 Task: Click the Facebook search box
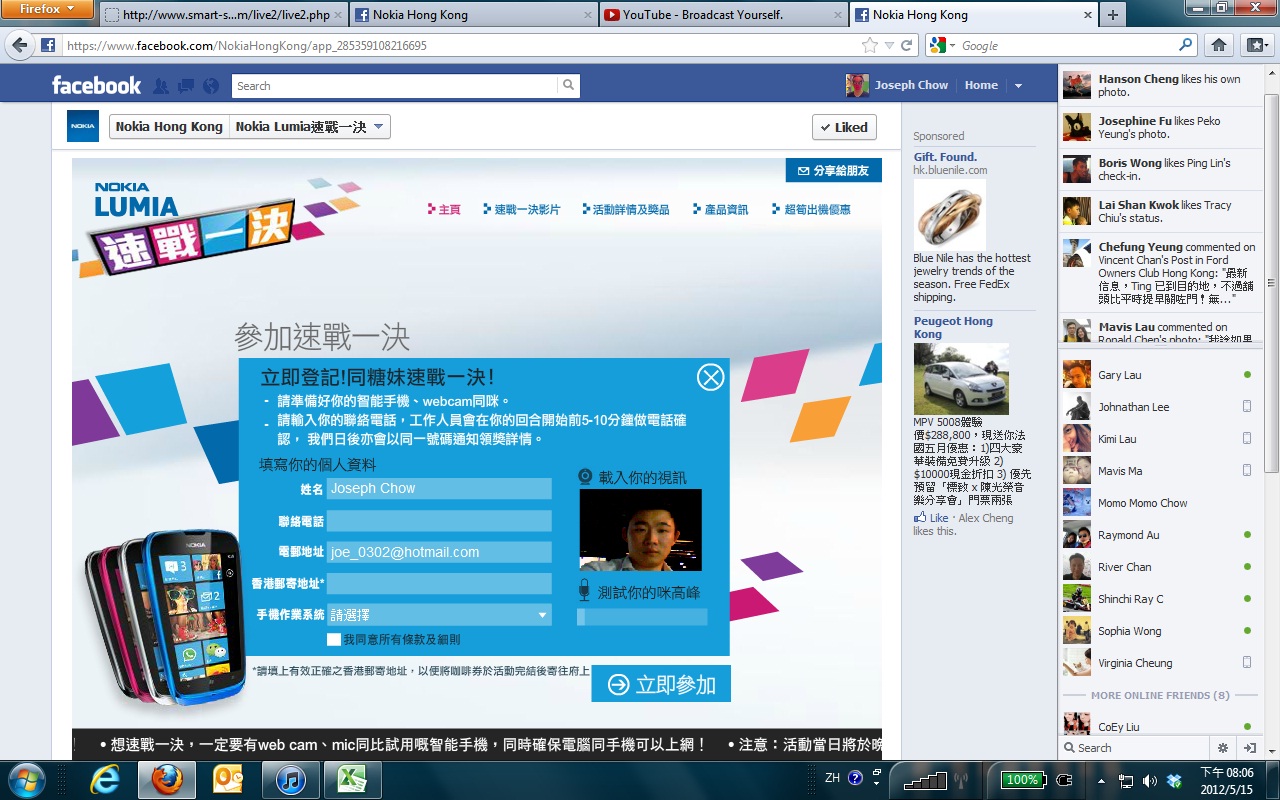(395, 86)
